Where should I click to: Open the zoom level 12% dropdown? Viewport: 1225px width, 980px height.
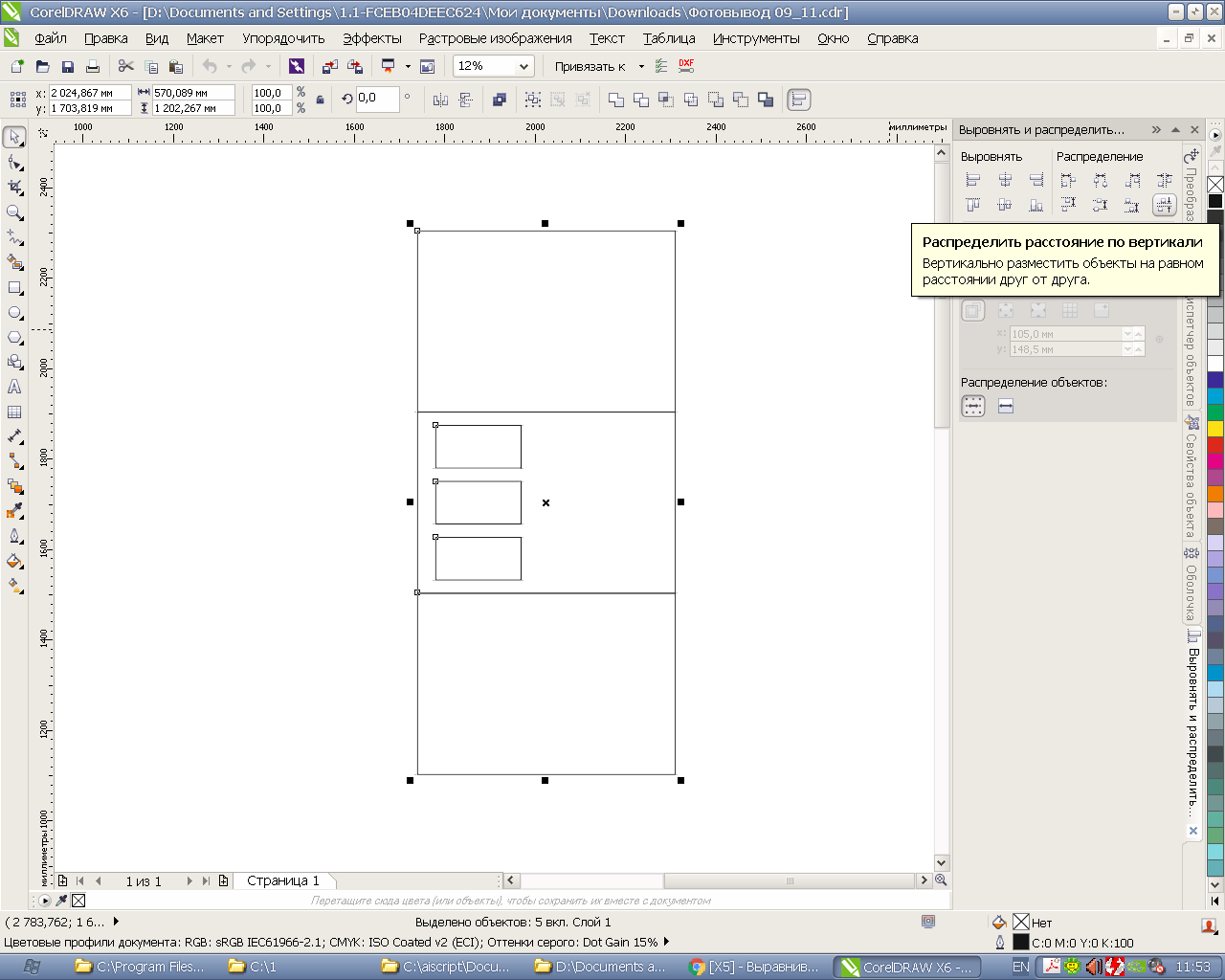click(x=523, y=66)
